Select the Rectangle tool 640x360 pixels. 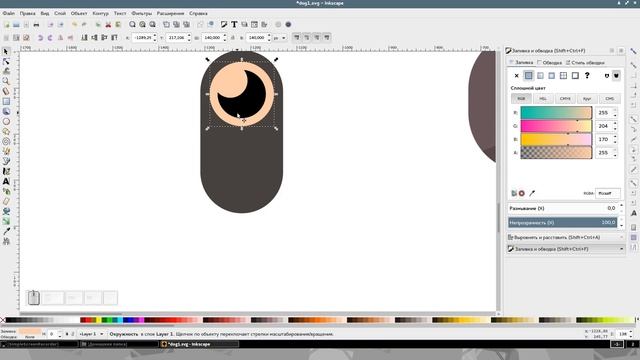6,101
